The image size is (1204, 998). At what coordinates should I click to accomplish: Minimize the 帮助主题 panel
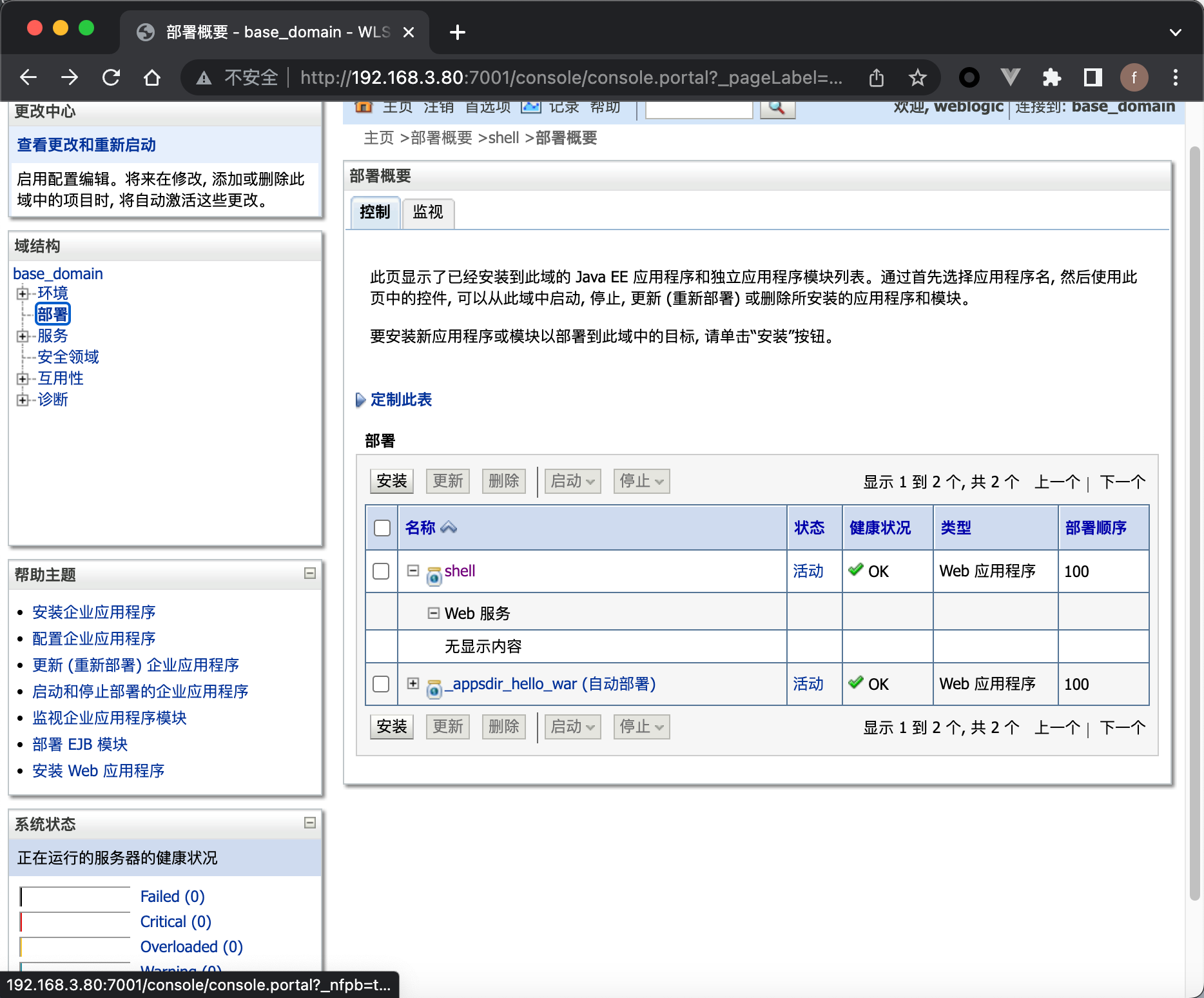click(310, 573)
